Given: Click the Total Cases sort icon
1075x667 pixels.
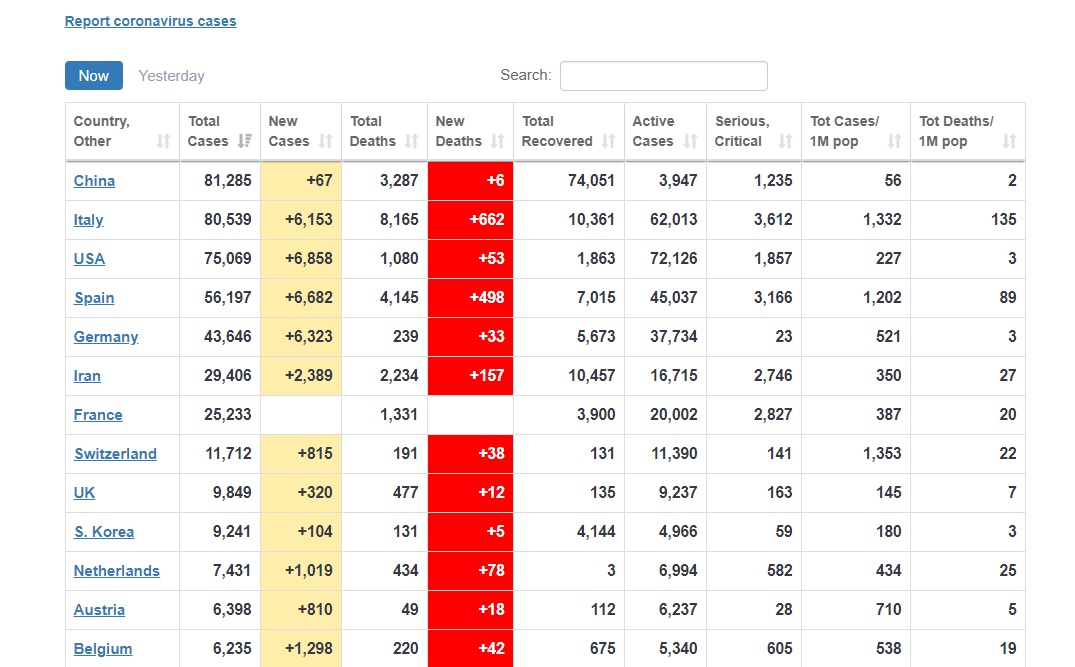Looking at the screenshot, I should coord(245,141).
